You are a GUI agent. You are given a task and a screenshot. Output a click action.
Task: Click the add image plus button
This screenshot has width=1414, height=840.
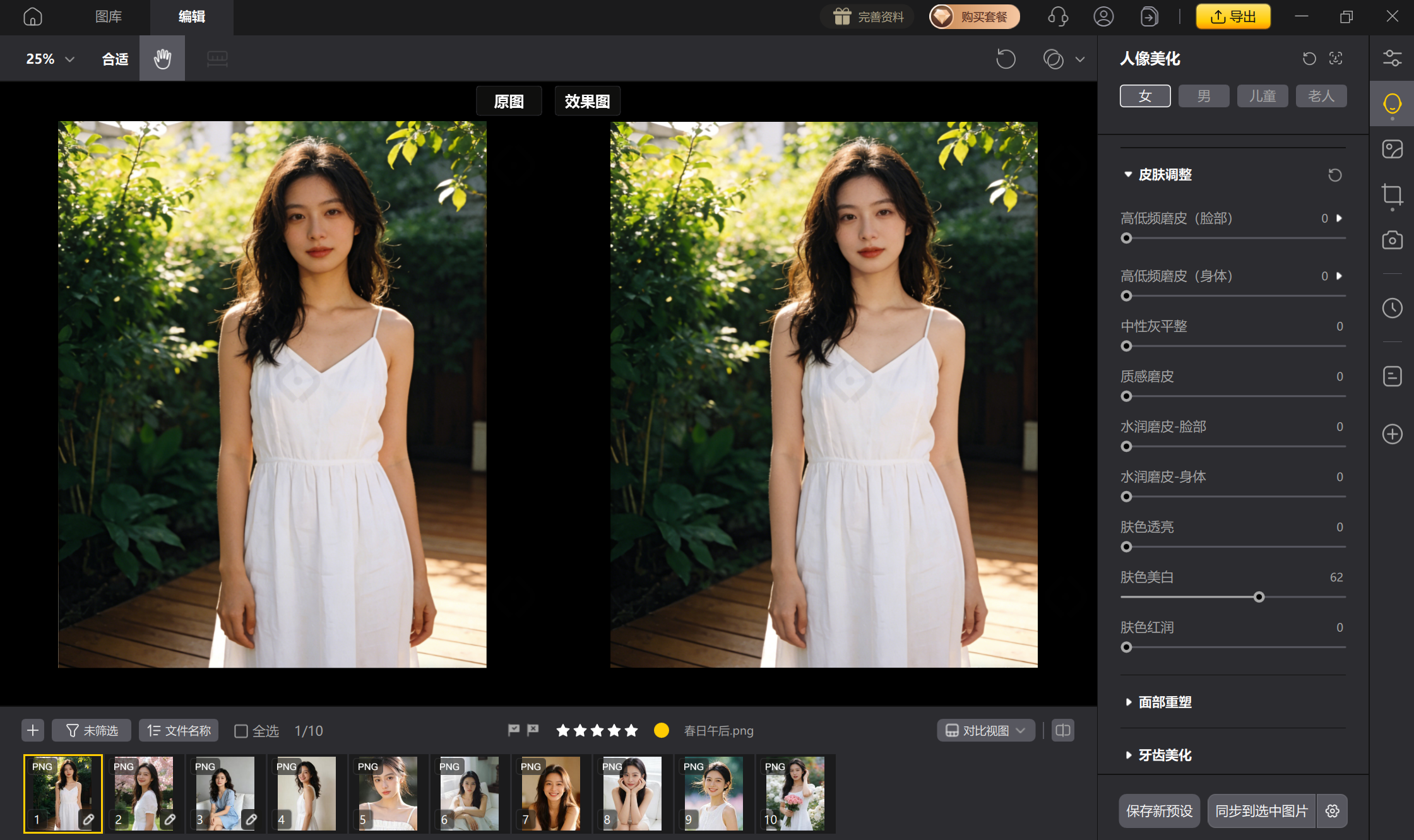click(33, 730)
